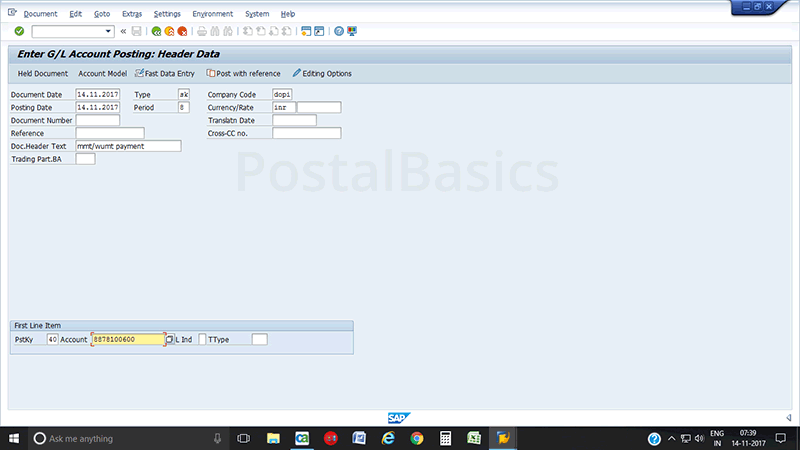
Task: Click the Customize Local Layout monitor icon
Action: pyautogui.click(x=352, y=31)
